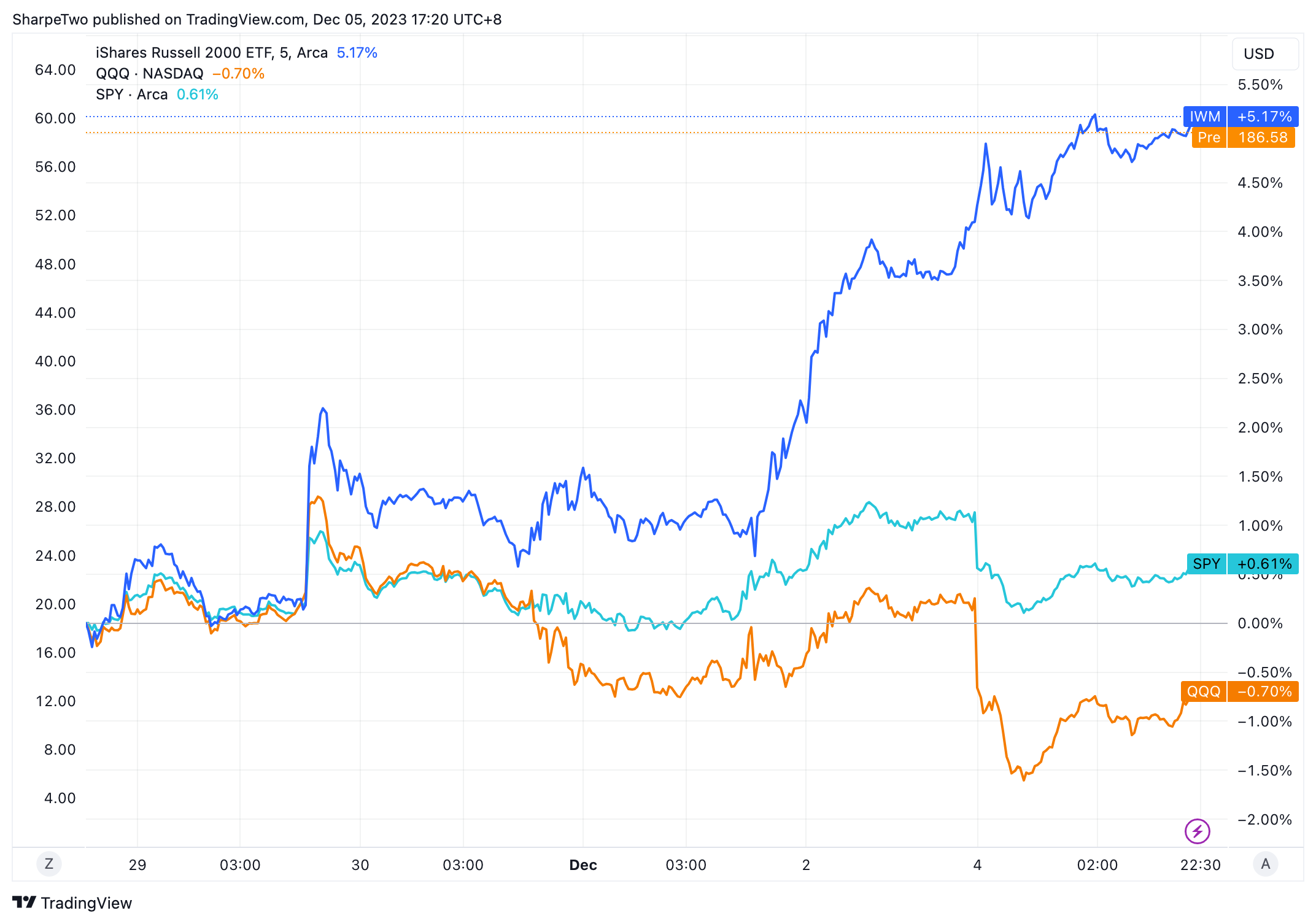Click the 0.00% baseline scale label

(x=1260, y=623)
